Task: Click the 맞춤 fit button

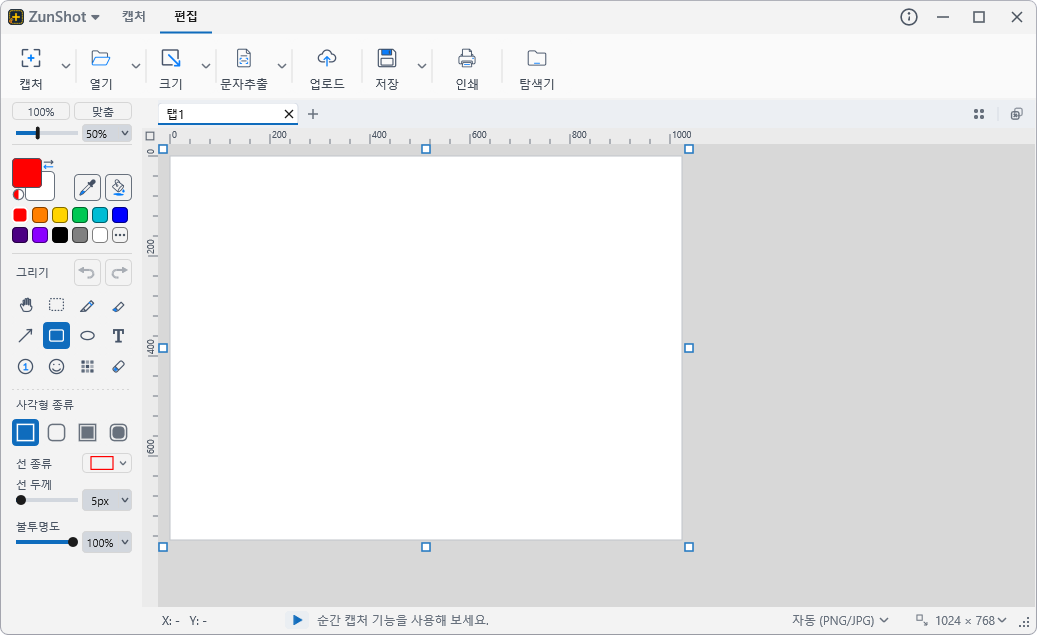Action: [103, 112]
